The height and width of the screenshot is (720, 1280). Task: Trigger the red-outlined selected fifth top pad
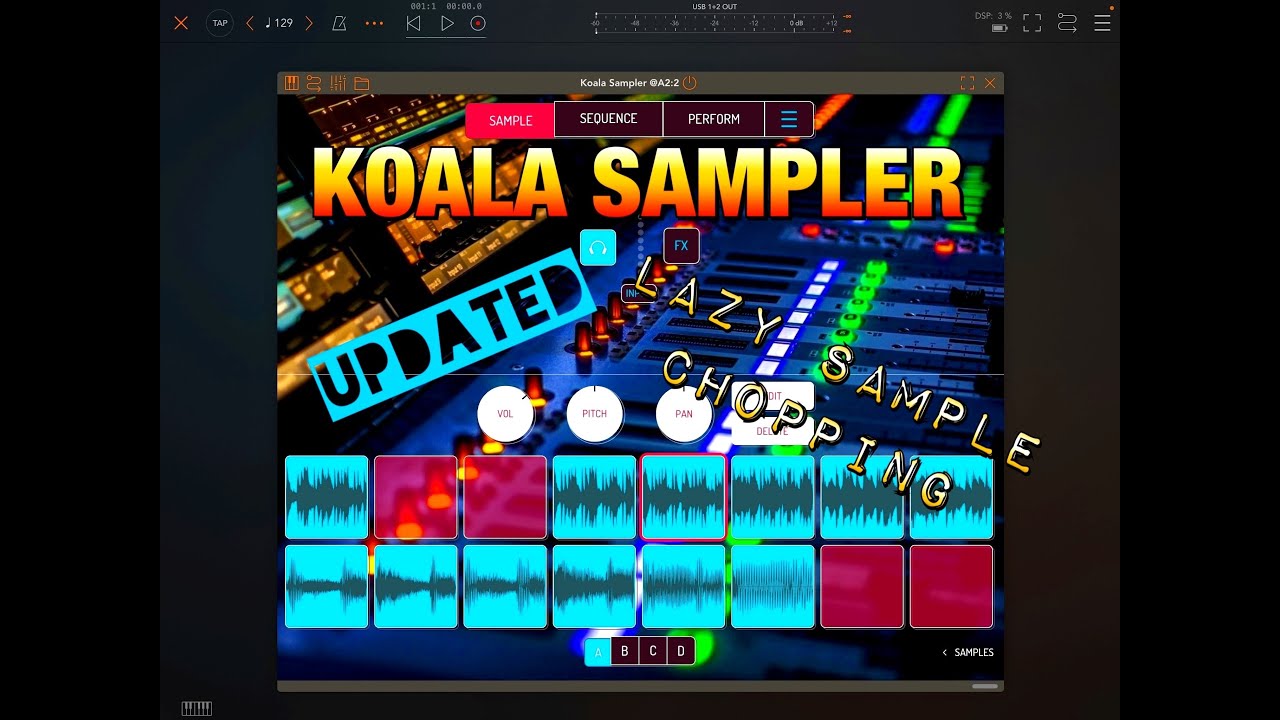684,498
